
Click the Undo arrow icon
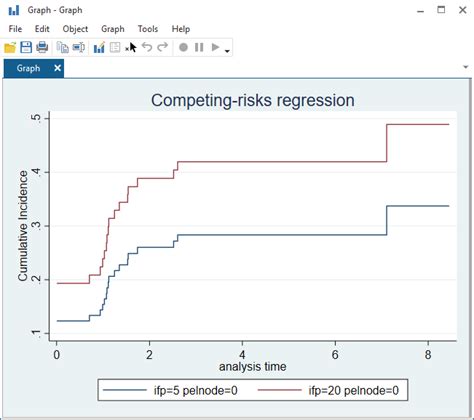click(x=147, y=47)
